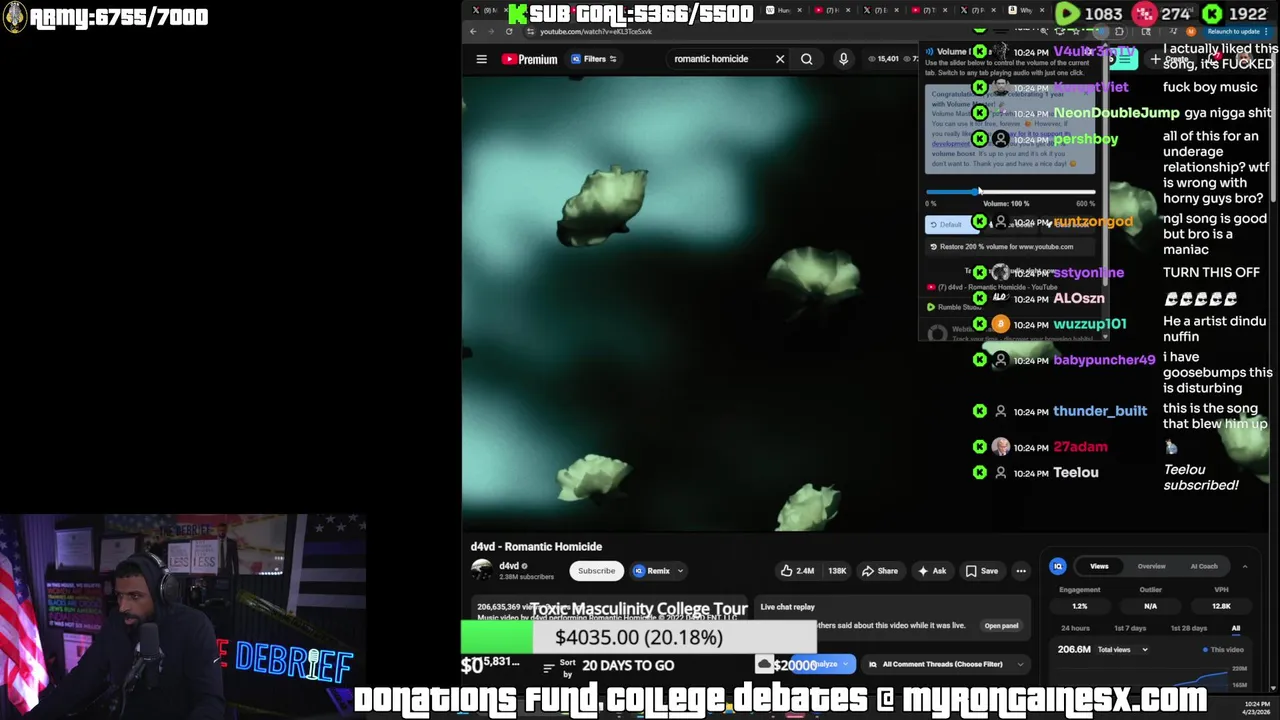Screen dimensions: 1280x720
Task: Reload the page in the browser
Action: tap(508, 31)
